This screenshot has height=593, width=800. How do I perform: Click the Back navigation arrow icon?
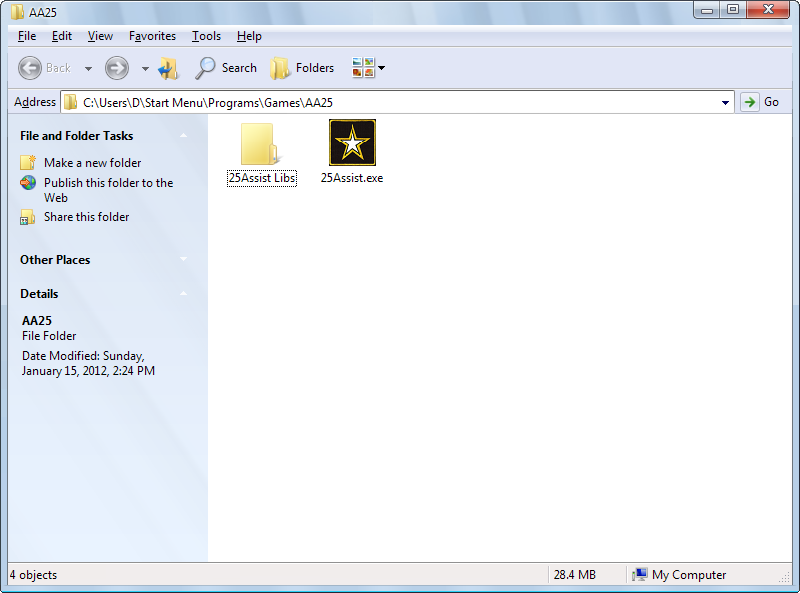pos(30,68)
